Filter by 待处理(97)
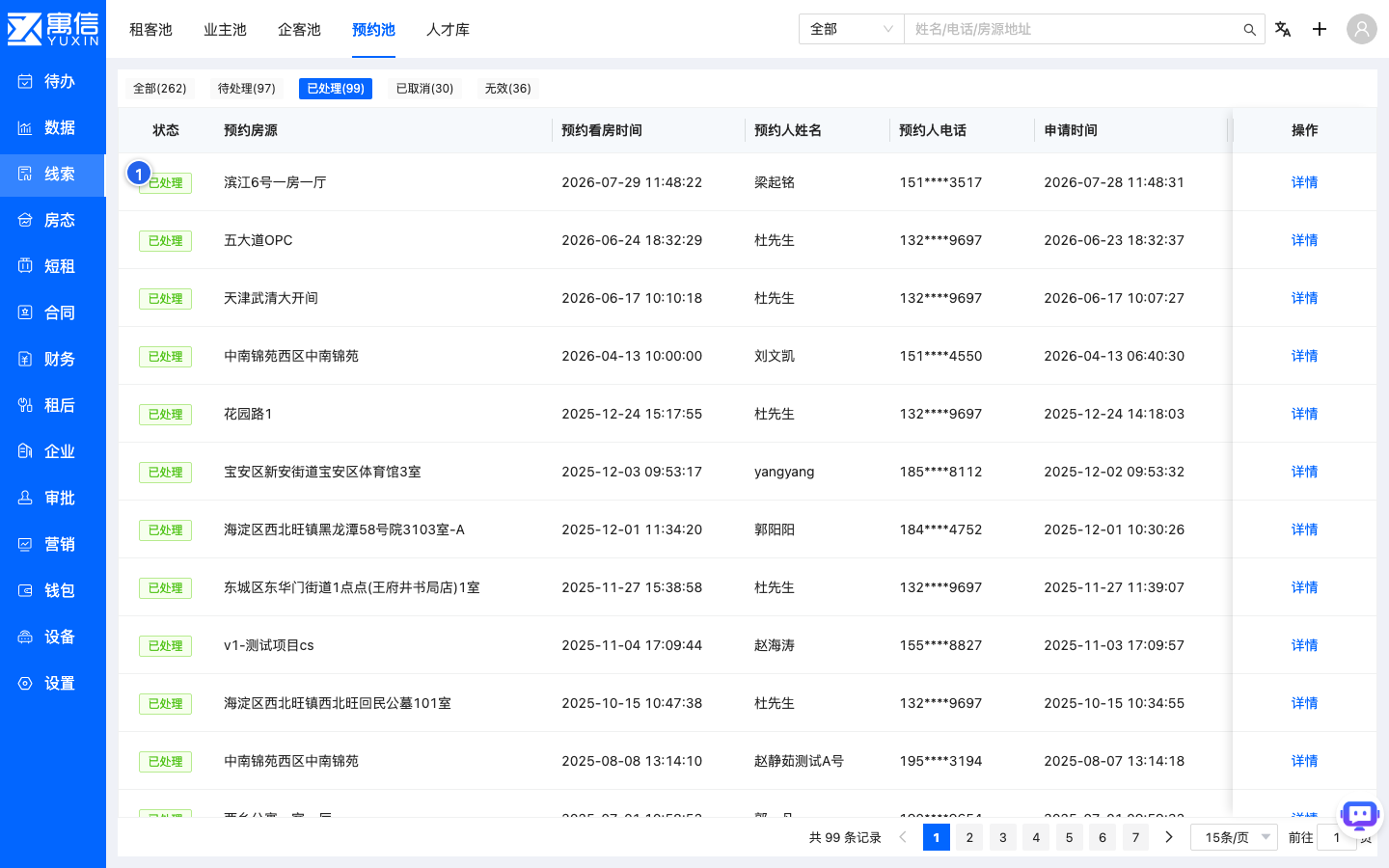The image size is (1389, 868). point(247,89)
